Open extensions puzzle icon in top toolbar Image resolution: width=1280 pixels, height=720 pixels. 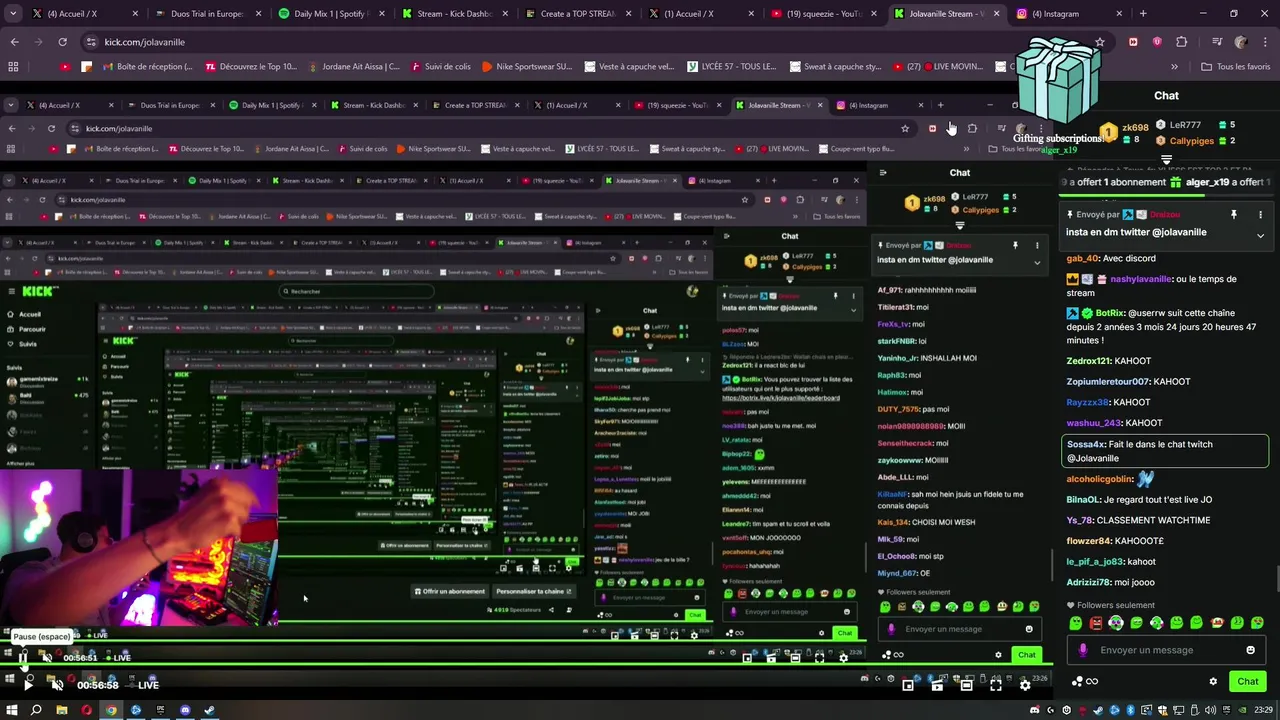tap(1181, 42)
